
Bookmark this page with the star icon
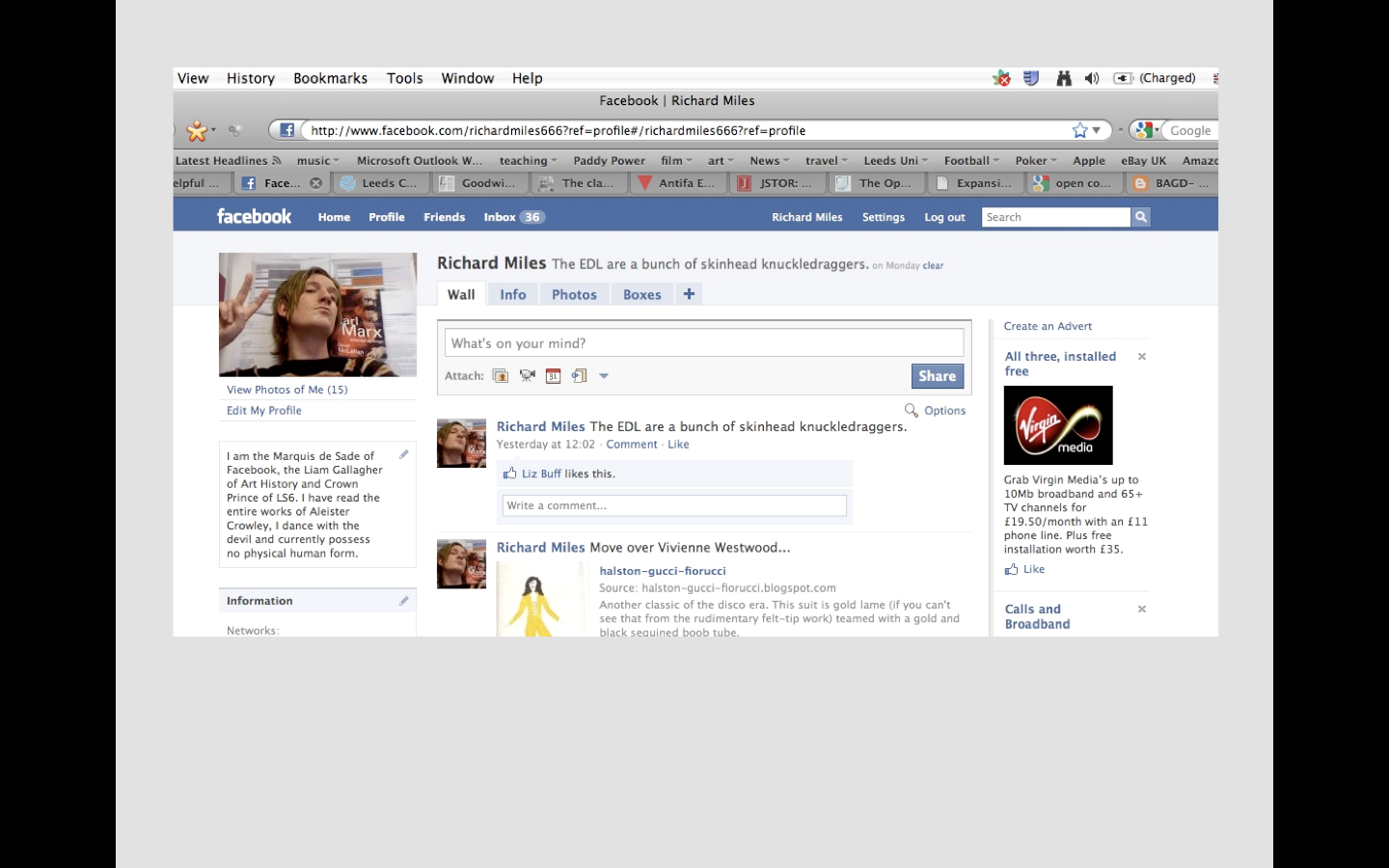coord(1079,130)
